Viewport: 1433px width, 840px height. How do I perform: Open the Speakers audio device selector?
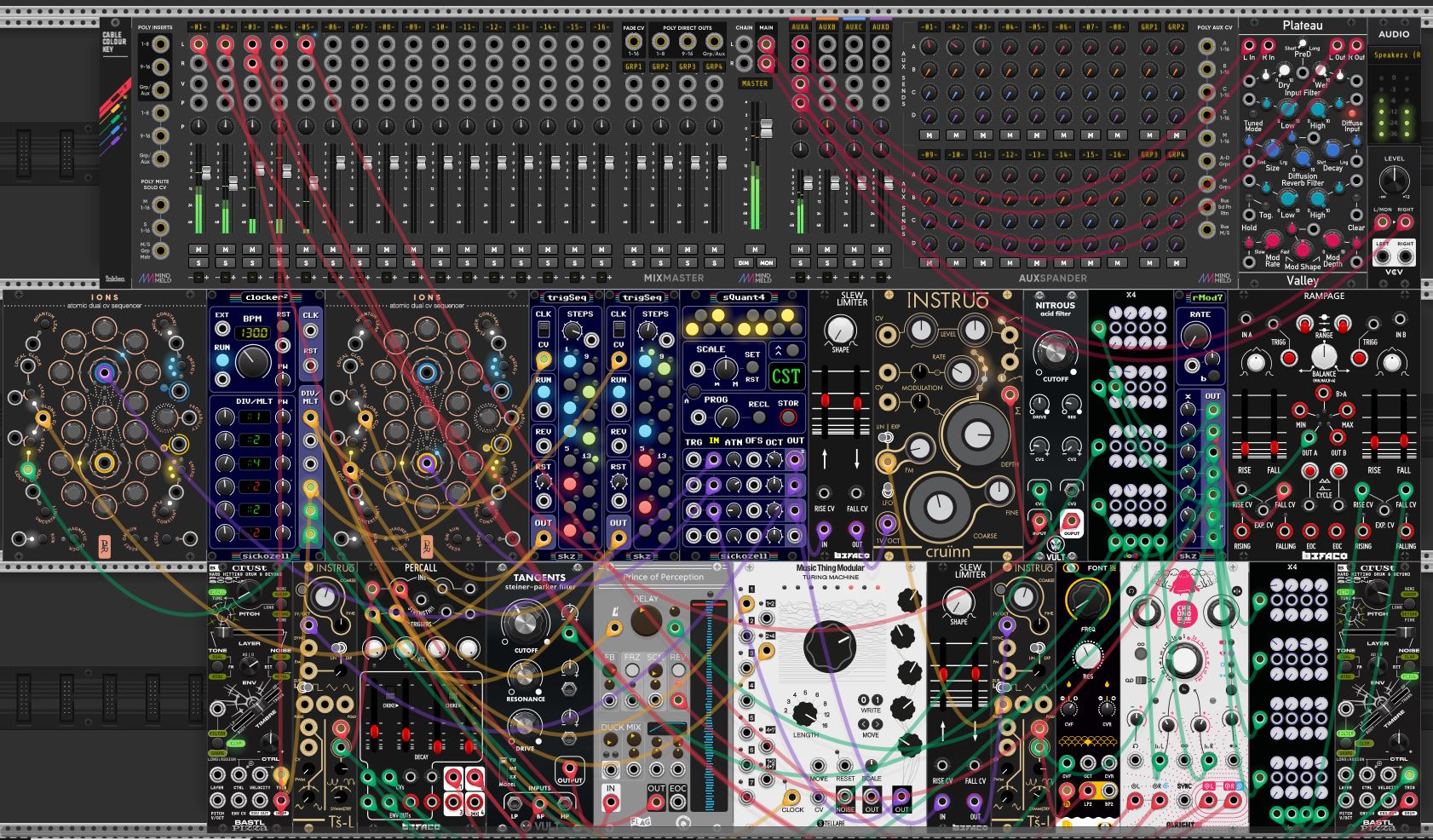[1395, 55]
